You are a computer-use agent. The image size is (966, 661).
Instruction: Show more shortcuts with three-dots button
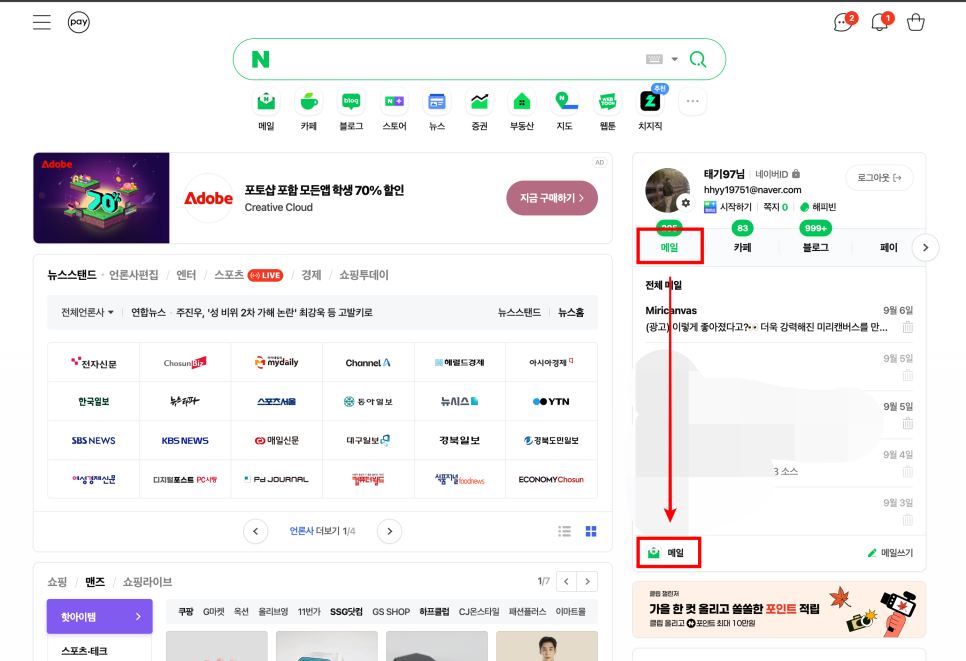pos(693,101)
